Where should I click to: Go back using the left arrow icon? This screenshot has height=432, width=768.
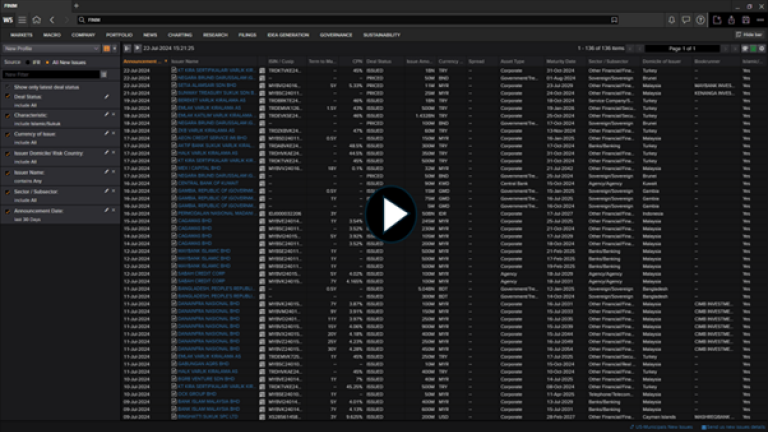(53, 19)
